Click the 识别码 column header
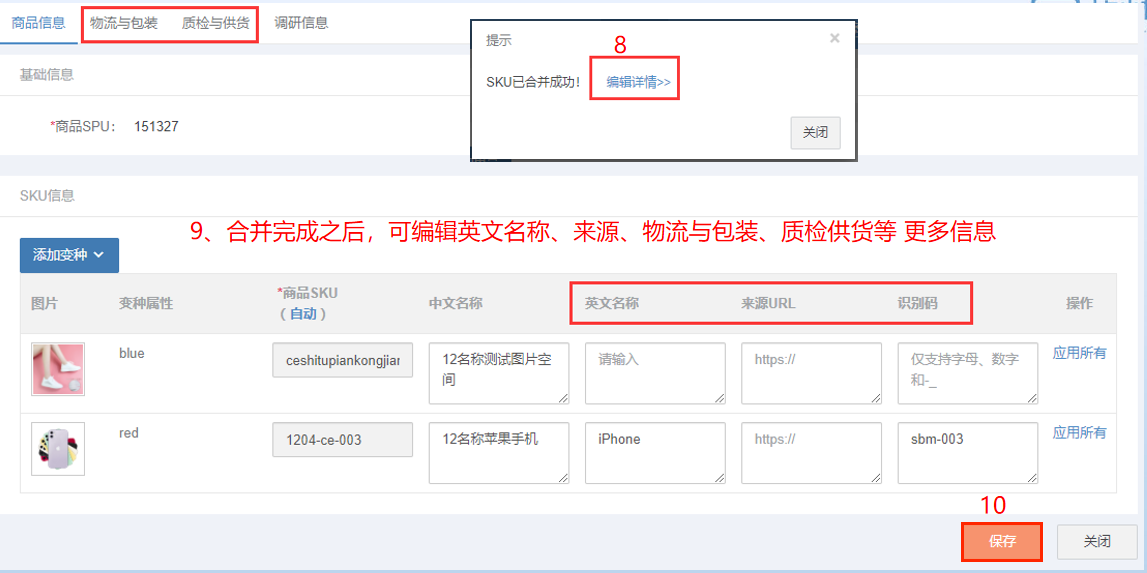The width and height of the screenshot is (1147, 573). (x=918, y=304)
